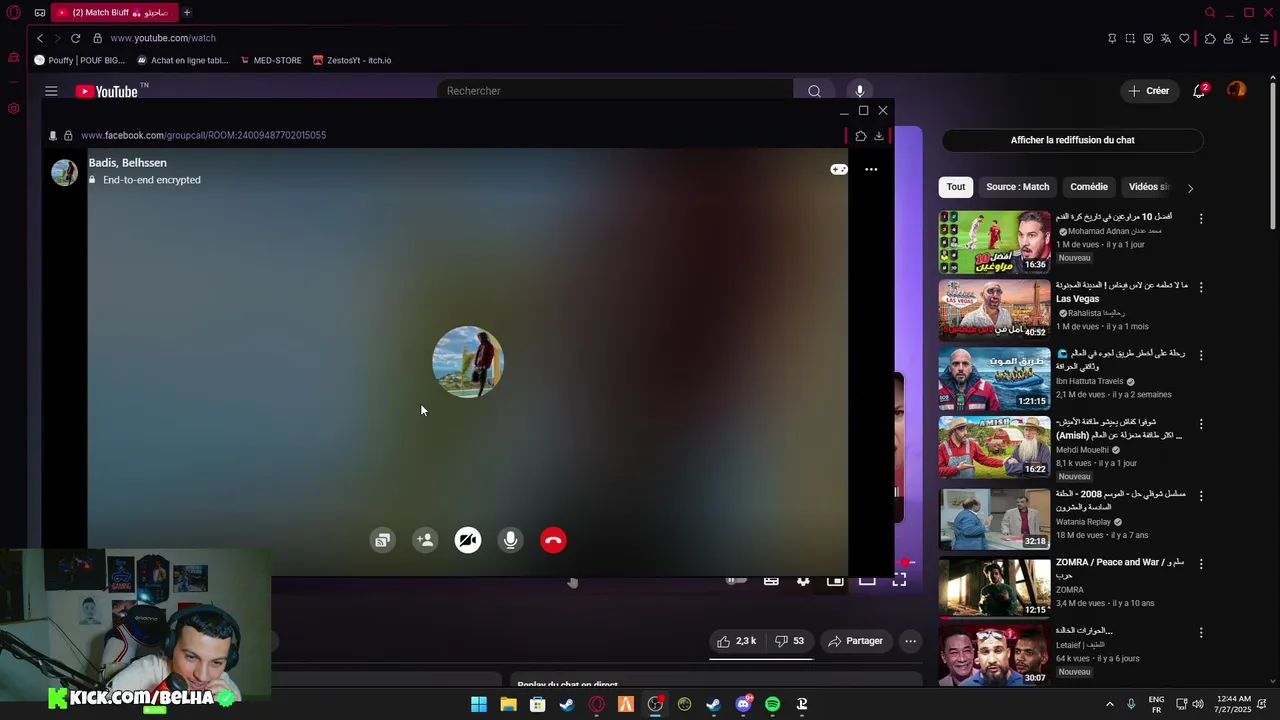Open a new Opera tab
This screenshot has height=720, width=1280.
186,12
